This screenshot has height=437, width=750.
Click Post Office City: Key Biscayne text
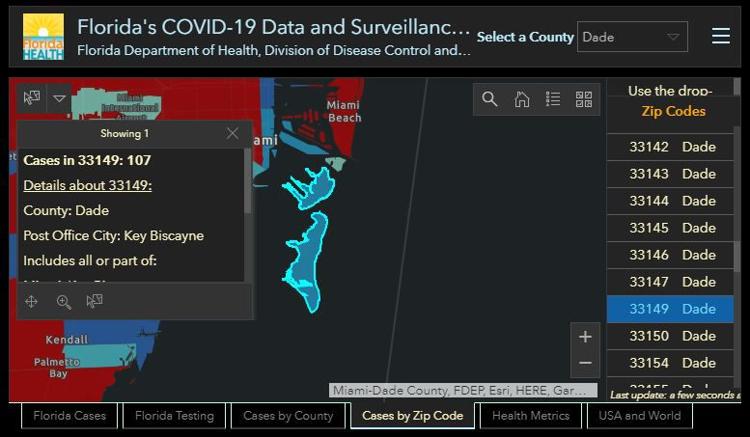coord(114,236)
